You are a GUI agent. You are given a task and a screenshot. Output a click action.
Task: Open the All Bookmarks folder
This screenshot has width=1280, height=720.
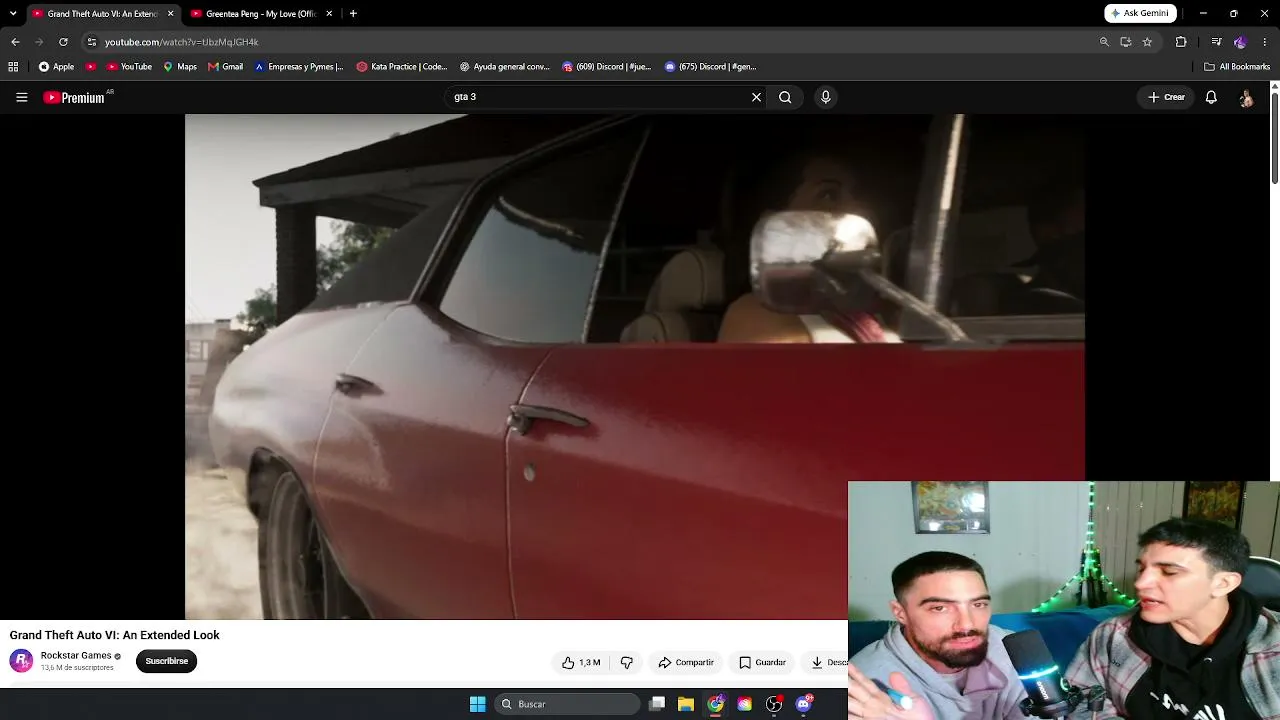pyautogui.click(x=1237, y=67)
